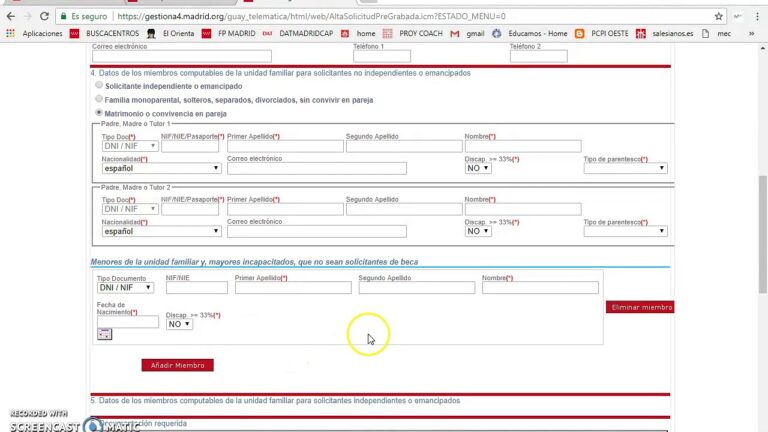The height and width of the screenshot is (432, 768).
Task: Focus the NIF/NIE field in Menores section
Action: pyautogui.click(x=196, y=288)
